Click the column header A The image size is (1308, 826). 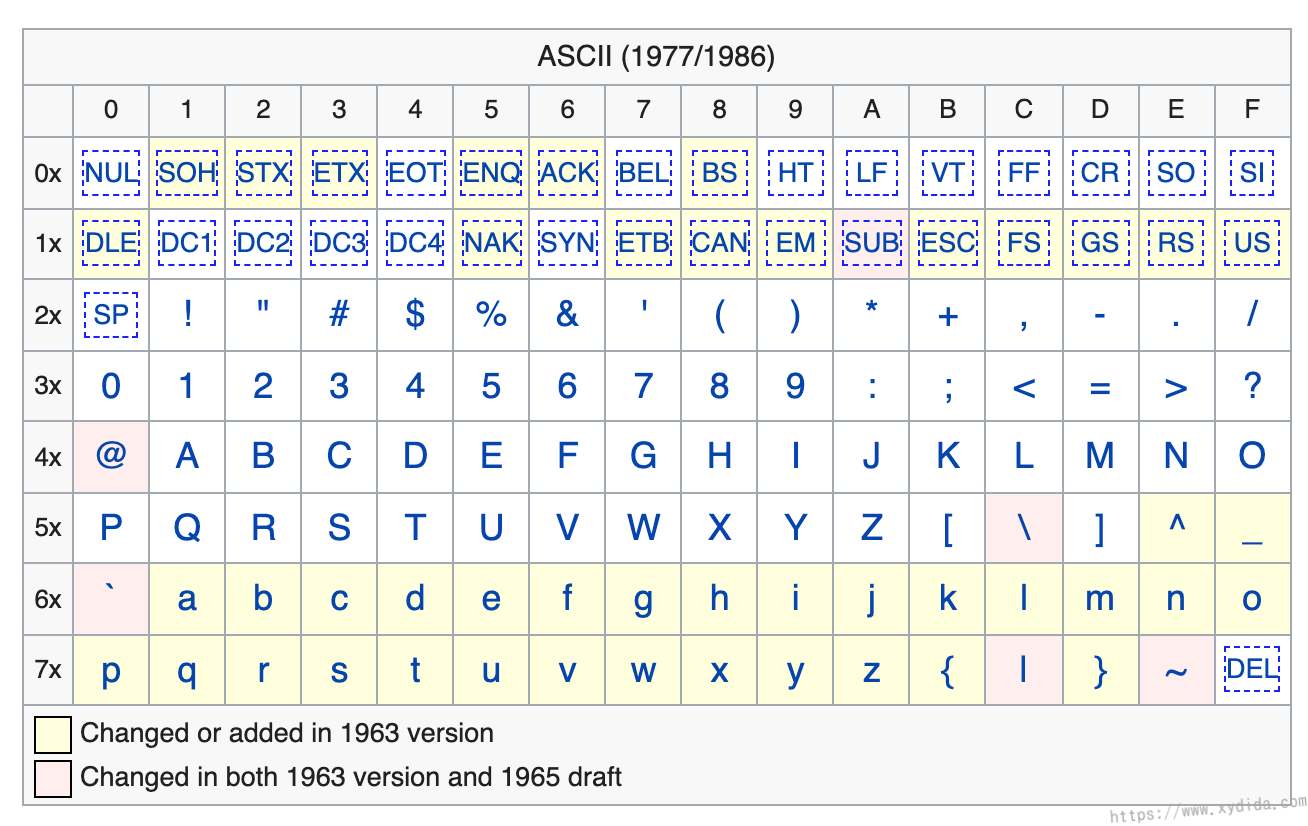[x=871, y=110]
